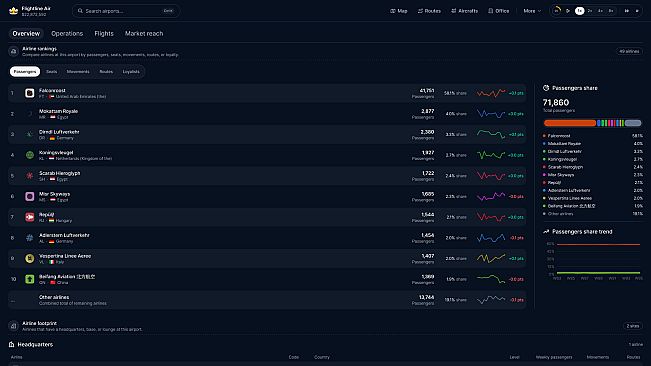Click the Beifang Aviation airline logo
Screen dimensions: 651x366
pos(29,279)
